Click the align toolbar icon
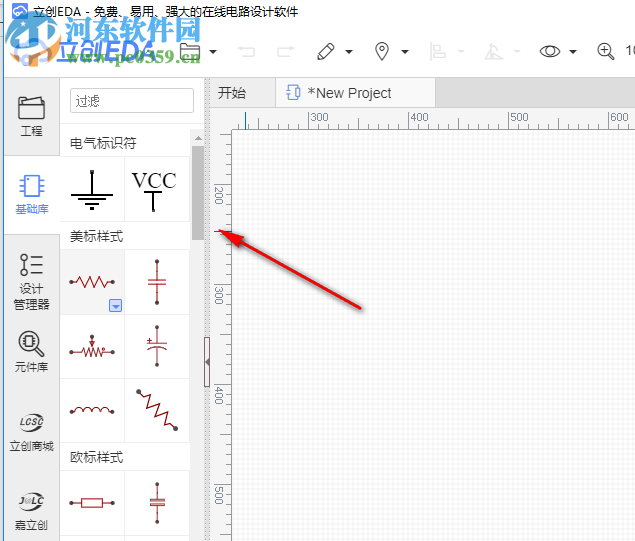The height and width of the screenshot is (541, 635). 437,52
